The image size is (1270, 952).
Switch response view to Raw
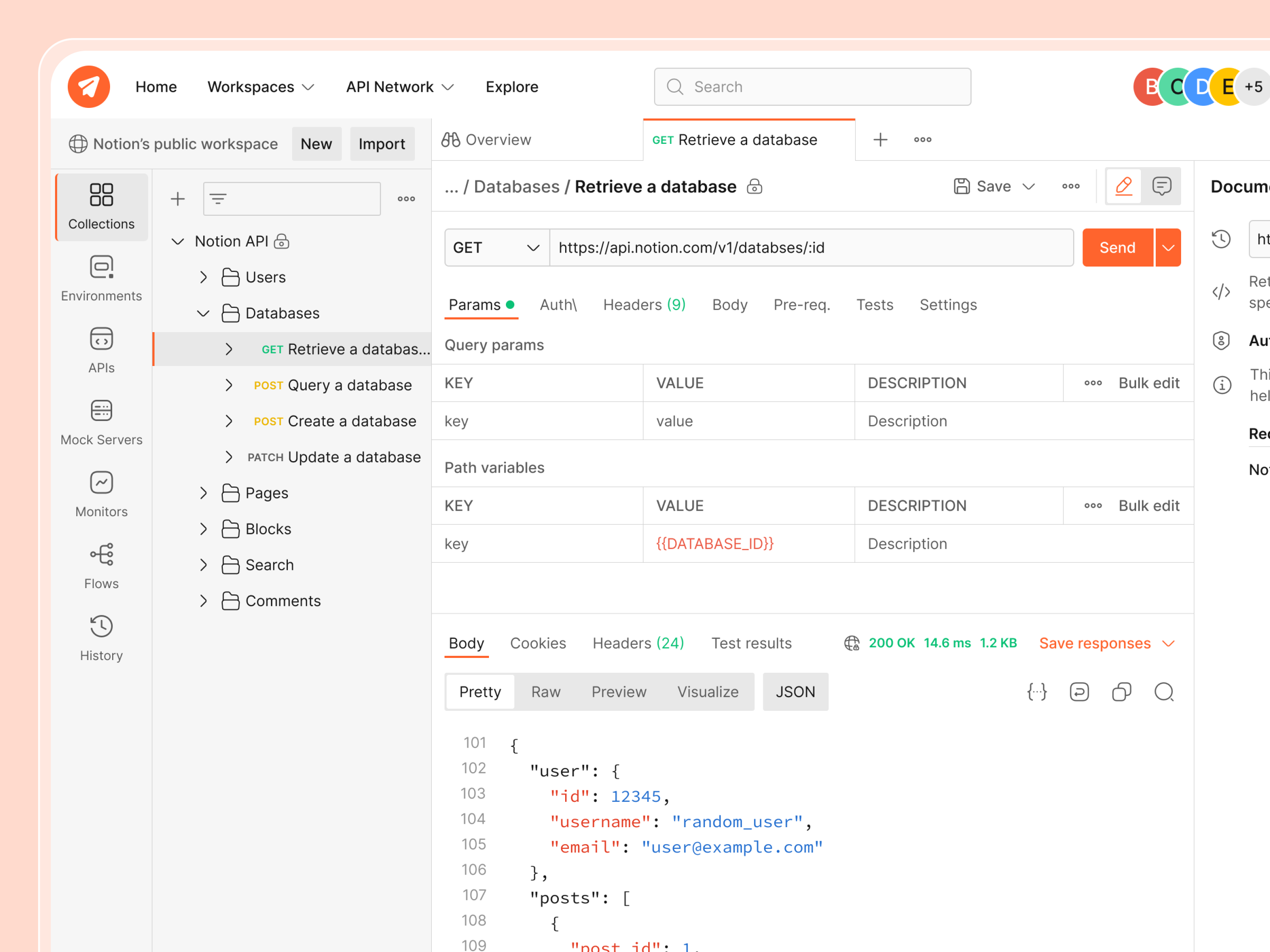tap(545, 691)
